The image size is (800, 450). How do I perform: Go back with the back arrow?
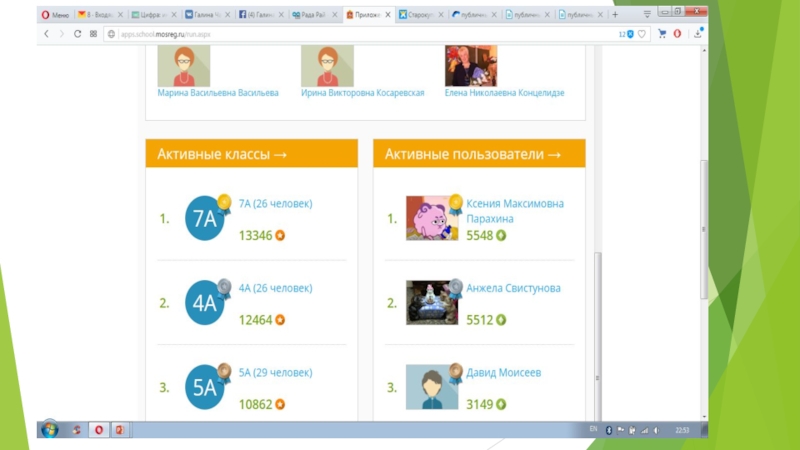46,34
